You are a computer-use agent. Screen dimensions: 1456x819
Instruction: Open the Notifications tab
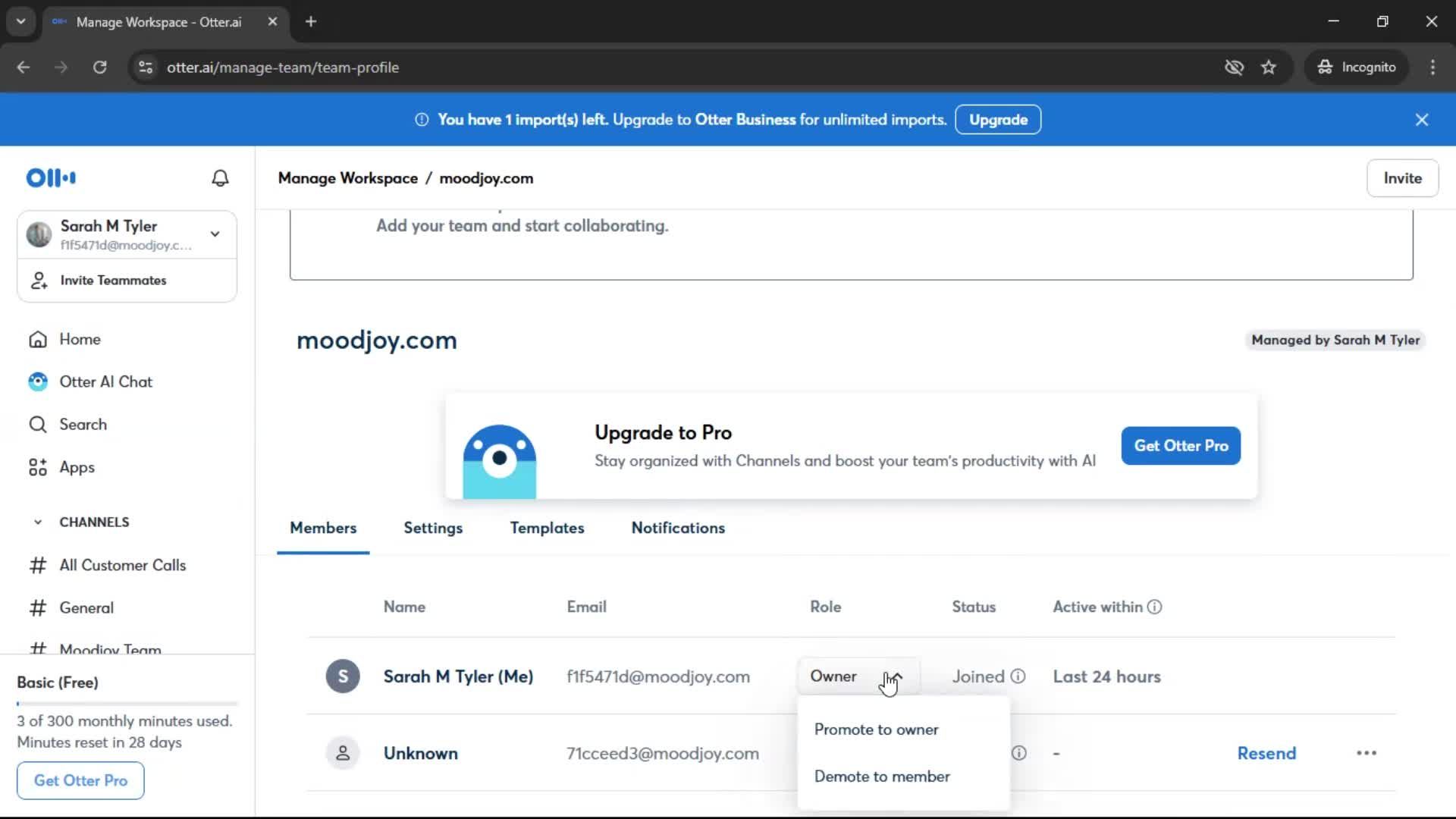pos(678,529)
